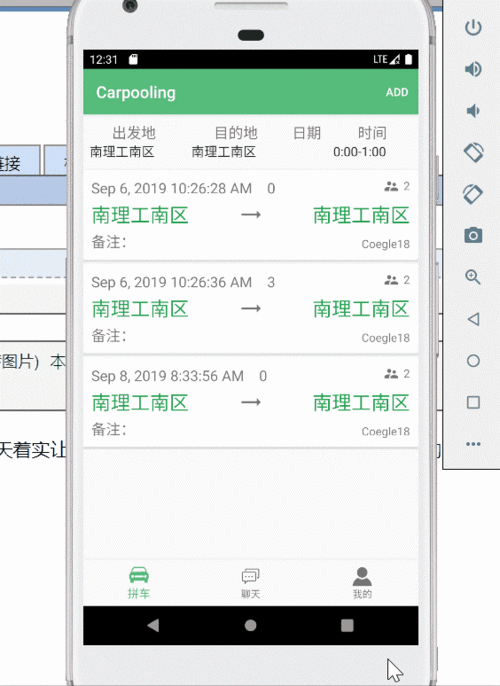Image resolution: width=500 pixels, height=686 pixels.
Task: Tap Coegle18 on the Sep 8 card
Action: [385, 432]
